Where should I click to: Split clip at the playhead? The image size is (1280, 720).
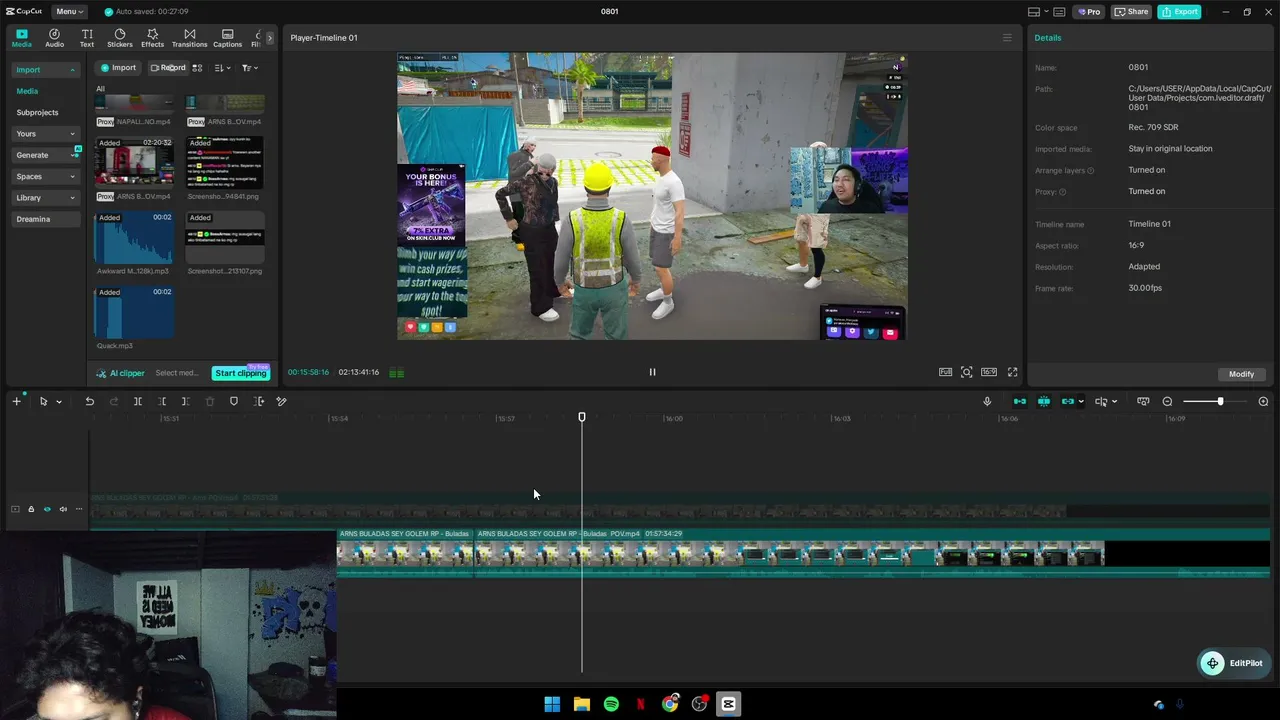pos(138,401)
